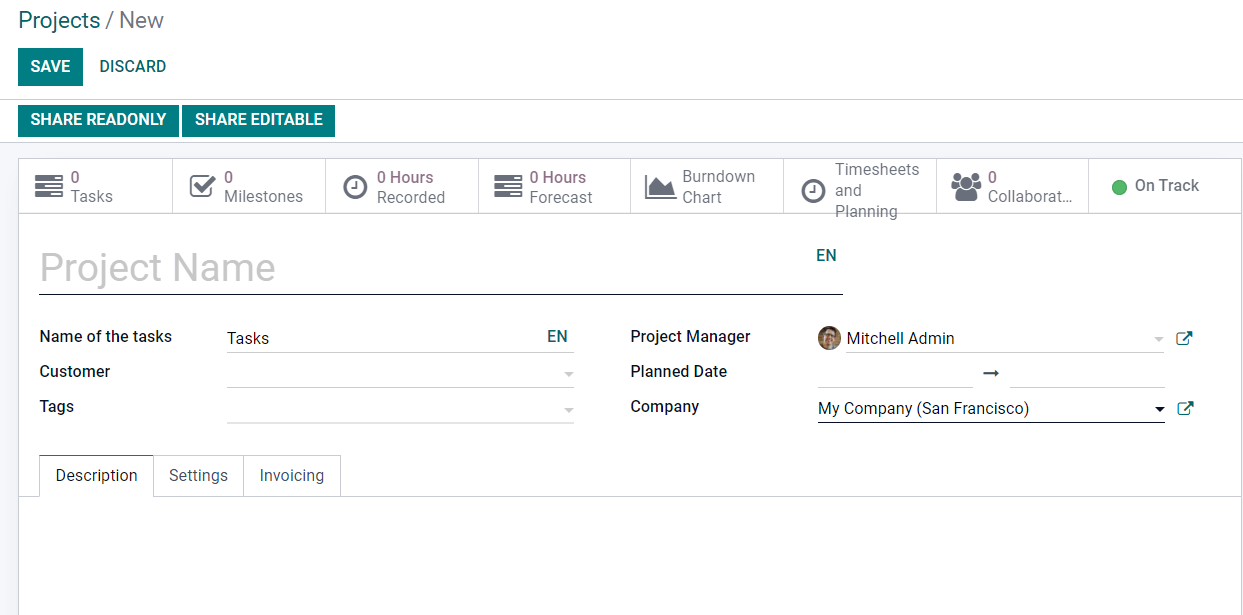Image resolution: width=1243 pixels, height=615 pixels.
Task: Expand the Project Manager dropdown arrow
Action: click(x=1159, y=340)
